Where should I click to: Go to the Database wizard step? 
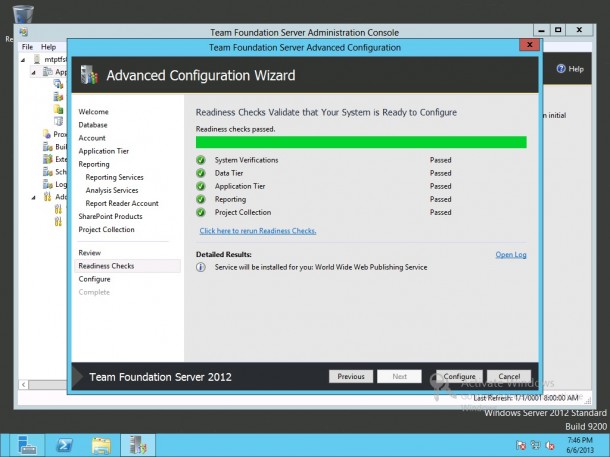tap(93, 125)
